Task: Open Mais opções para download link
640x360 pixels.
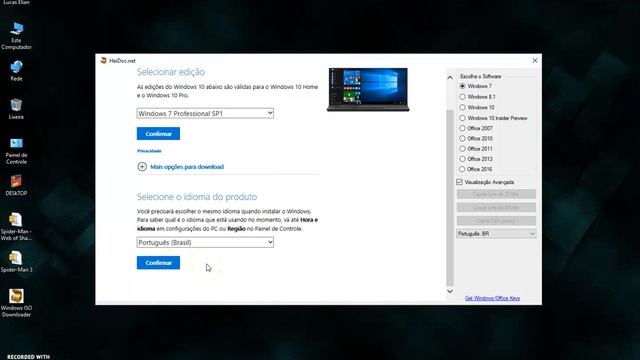Action: coord(187,167)
